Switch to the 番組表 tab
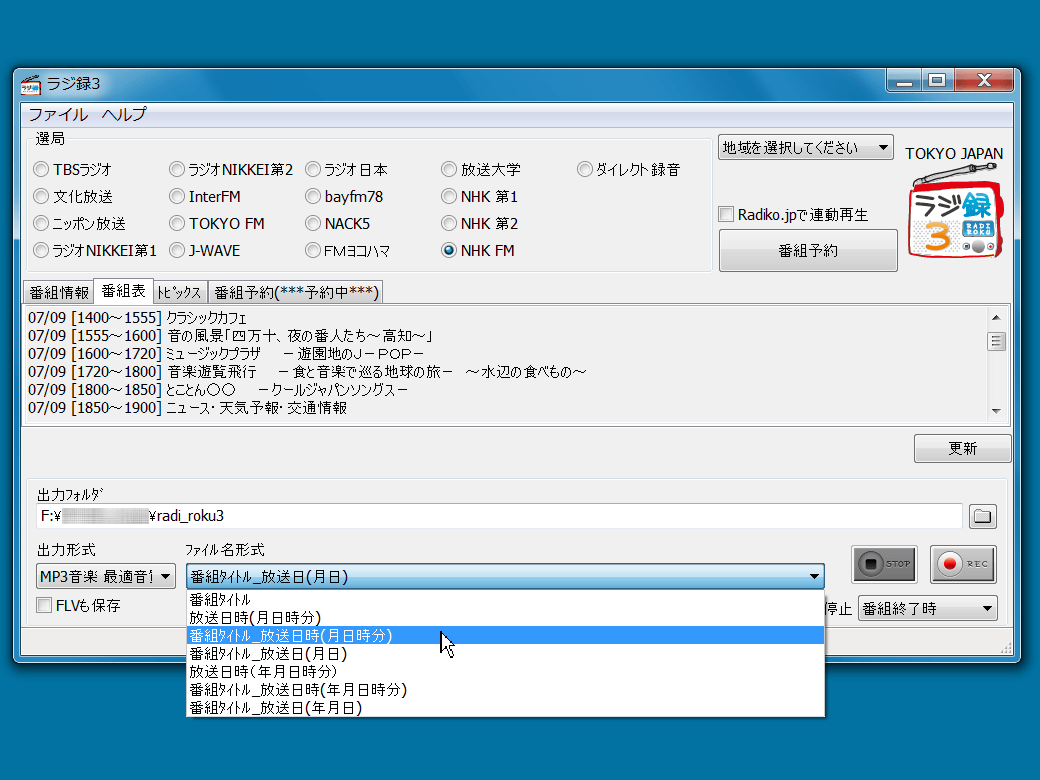This screenshot has width=1040, height=780. [123, 291]
